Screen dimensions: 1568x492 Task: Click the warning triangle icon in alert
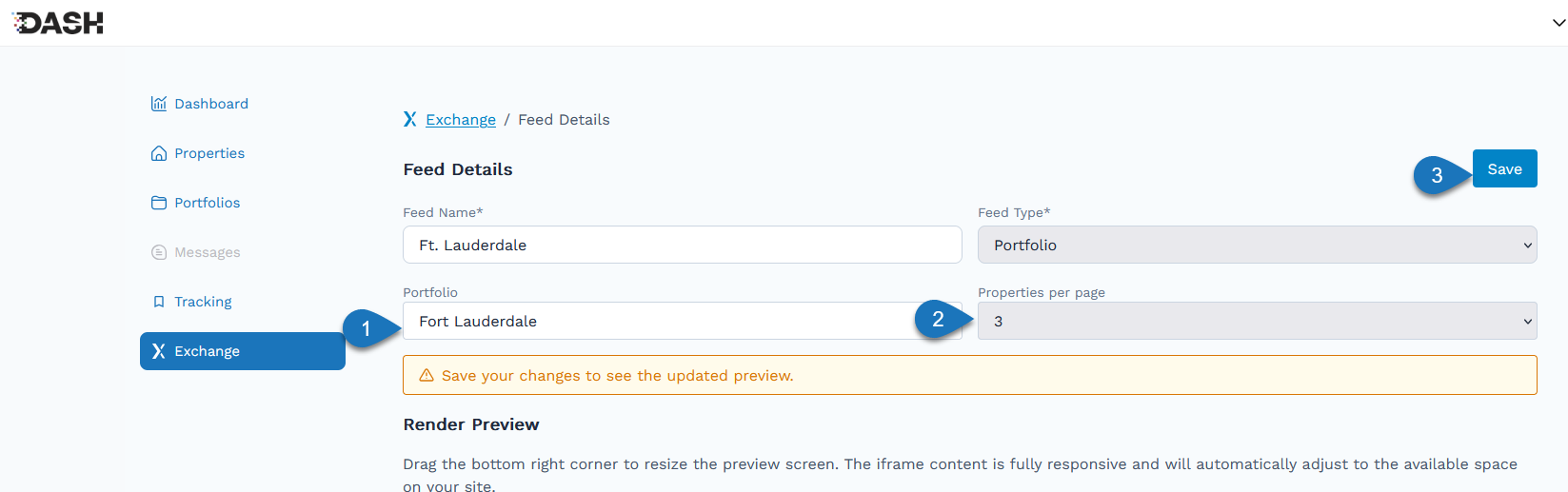427,375
